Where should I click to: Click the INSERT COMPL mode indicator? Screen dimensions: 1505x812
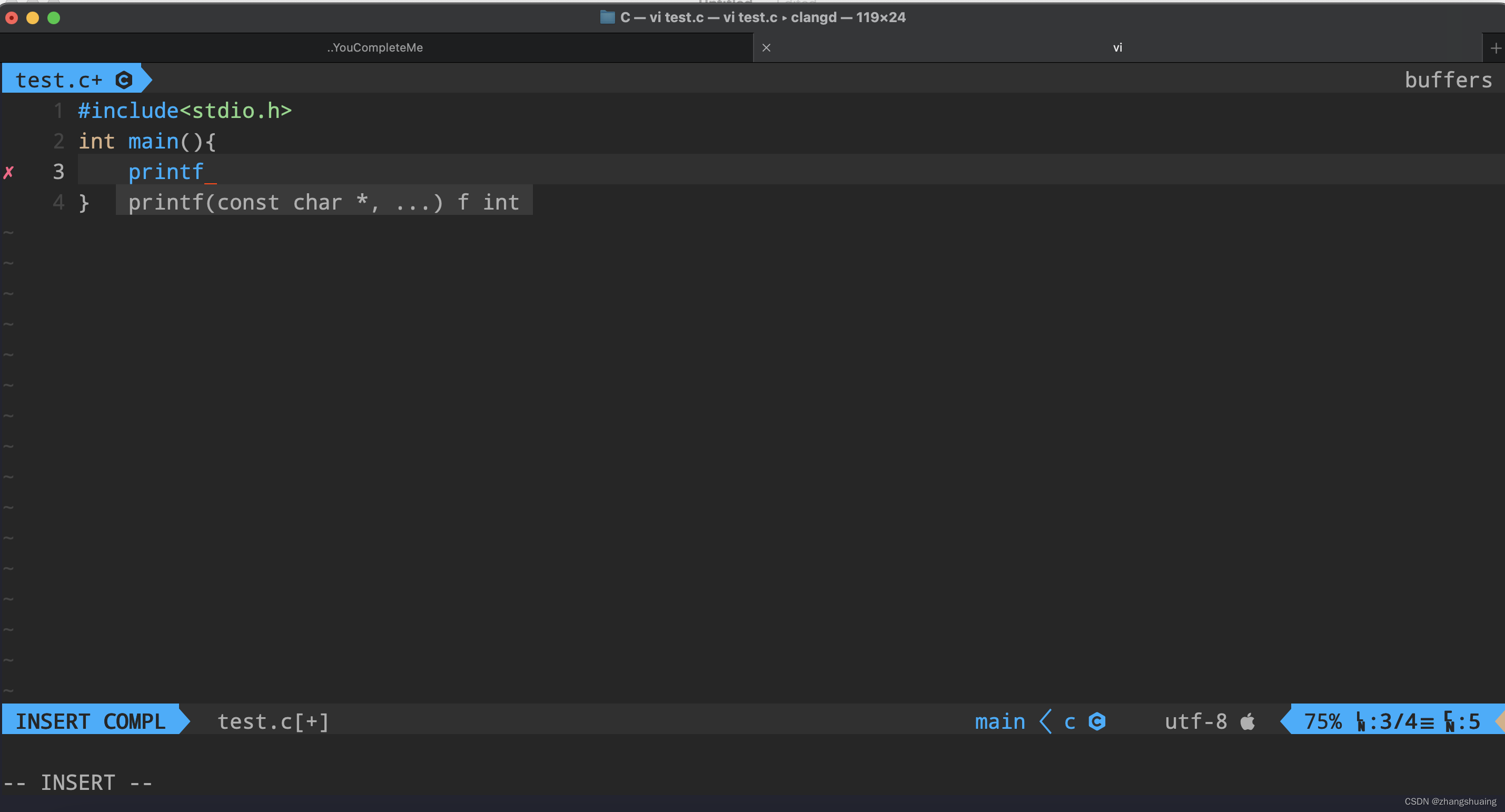[x=91, y=721]
